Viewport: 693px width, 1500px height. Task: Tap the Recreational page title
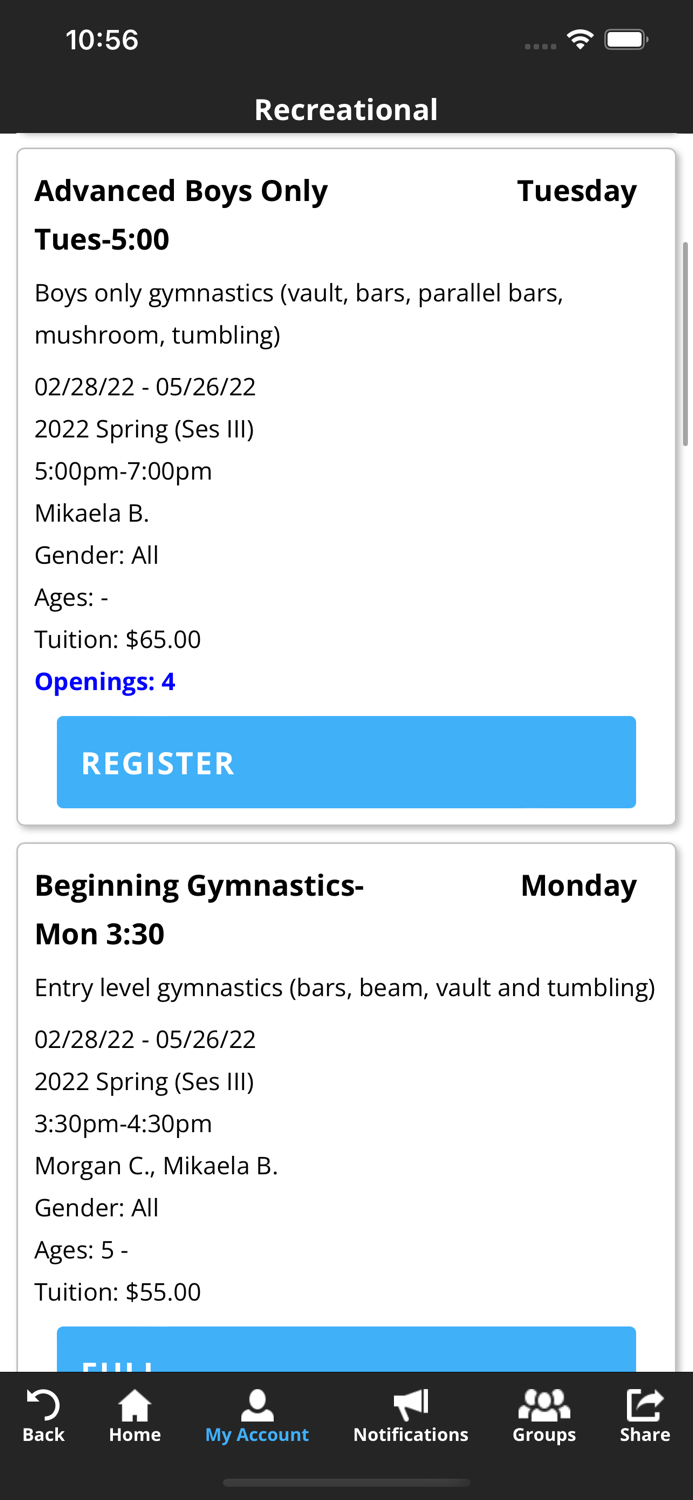point(346,110)
